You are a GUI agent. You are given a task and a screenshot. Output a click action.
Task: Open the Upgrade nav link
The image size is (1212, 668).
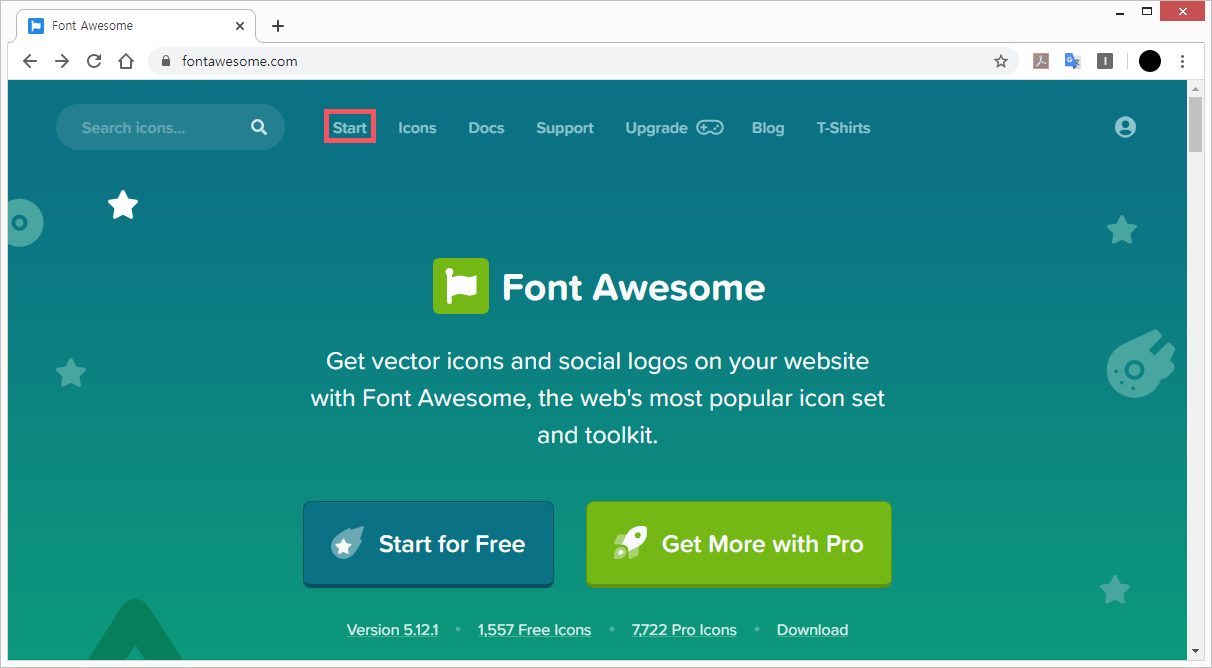pyautogui.click(x=674, y=128)
